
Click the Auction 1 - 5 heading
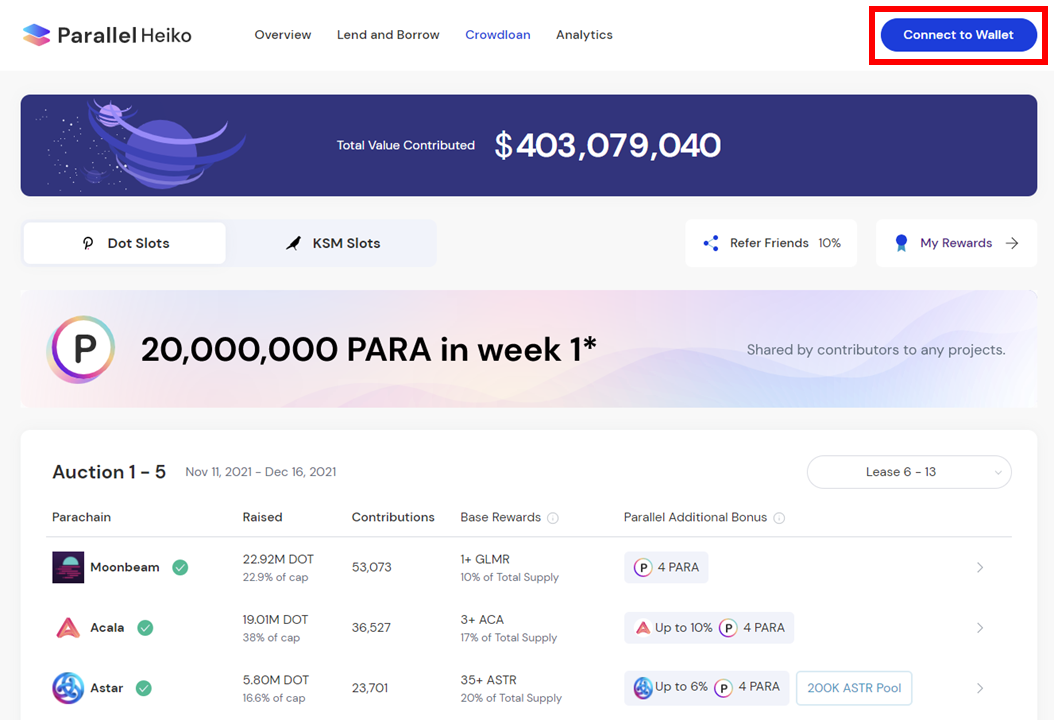point(109,472)
